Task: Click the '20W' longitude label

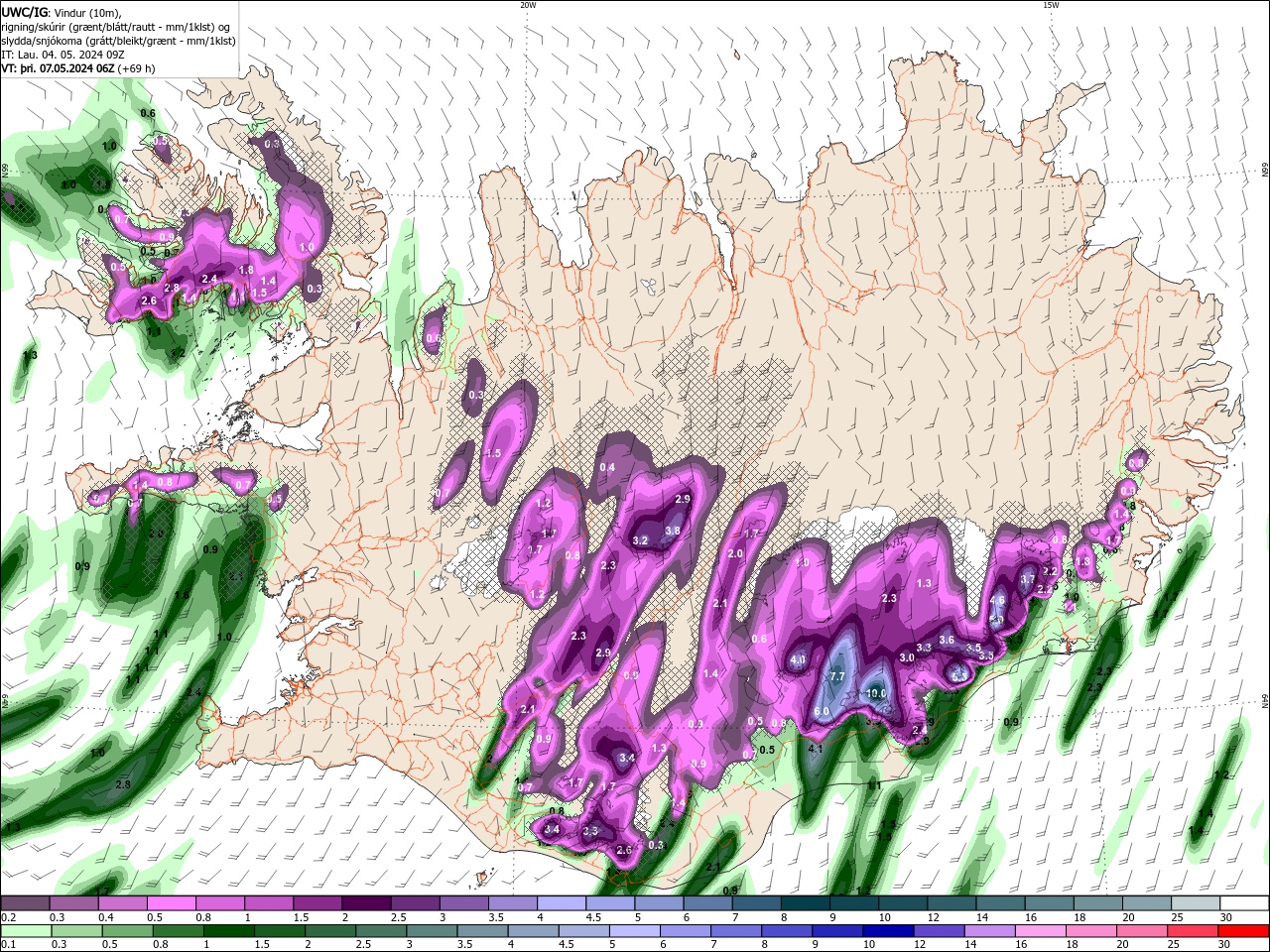Action: (x=528, y=5)
